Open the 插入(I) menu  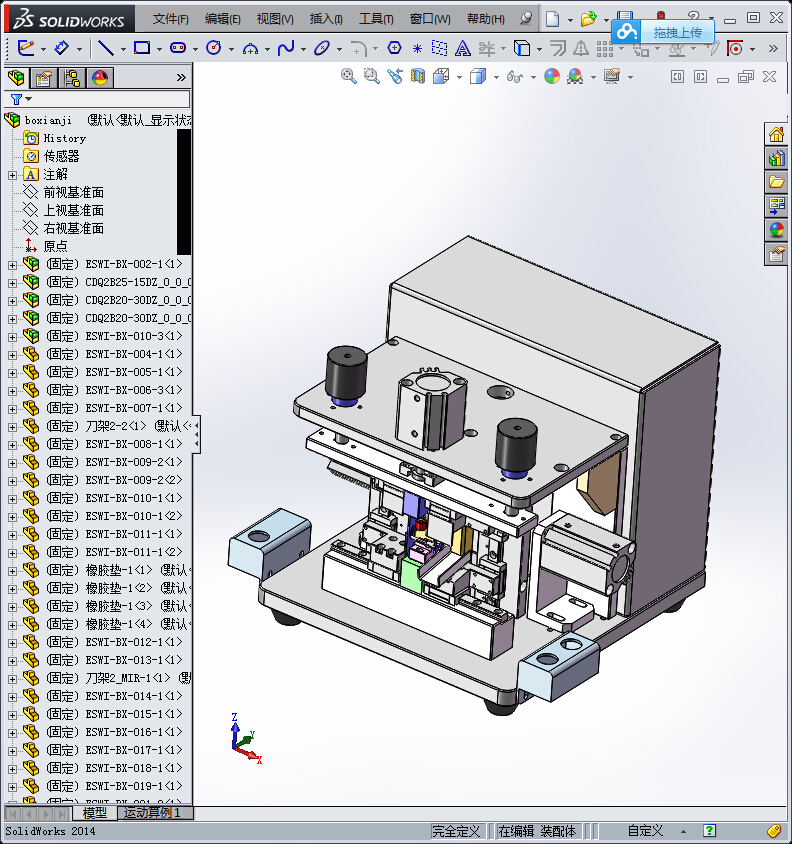point(326,19)
